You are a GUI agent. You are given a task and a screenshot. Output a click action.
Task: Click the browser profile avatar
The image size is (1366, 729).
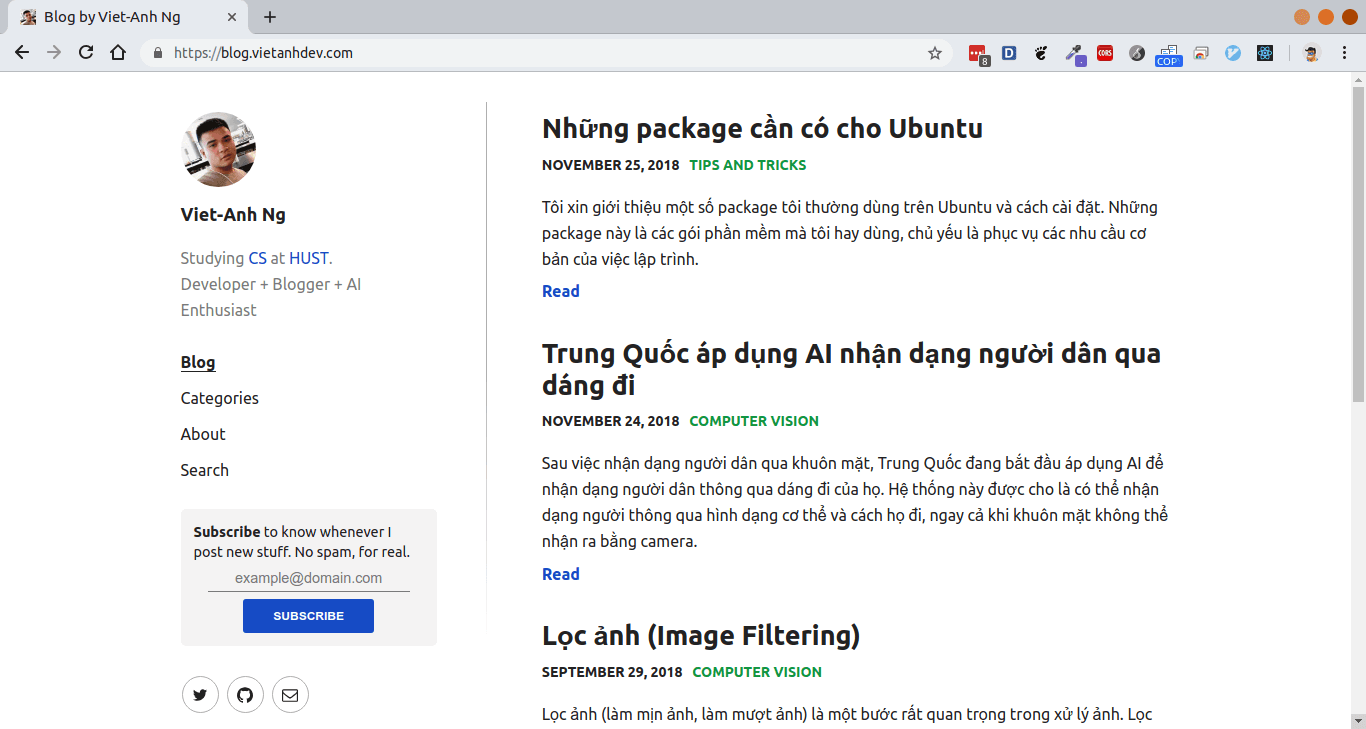[x=1311, y=52]
